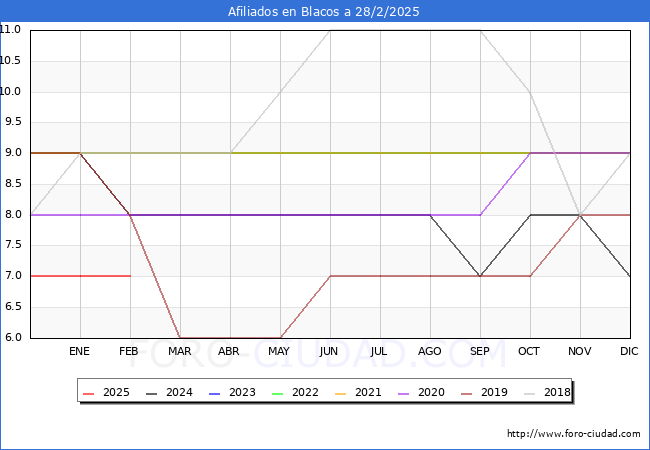Click the 9.0 y-axis value
Viewport: 650px width, 450px height.
tap(13, 152)
